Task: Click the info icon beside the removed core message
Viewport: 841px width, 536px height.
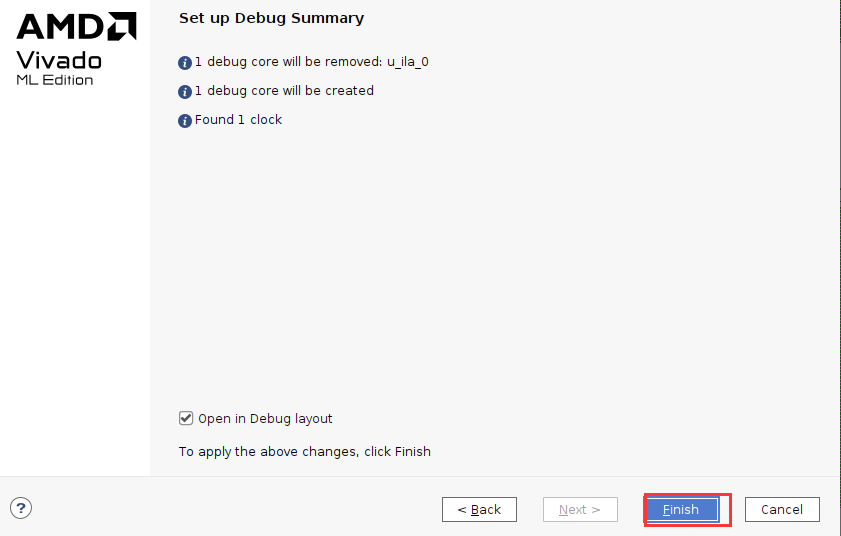Action: [185, 63]
